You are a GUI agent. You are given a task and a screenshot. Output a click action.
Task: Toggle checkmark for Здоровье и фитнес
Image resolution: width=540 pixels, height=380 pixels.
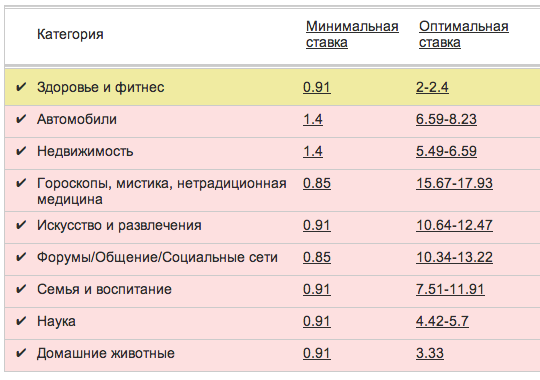(x=21, y=87)
